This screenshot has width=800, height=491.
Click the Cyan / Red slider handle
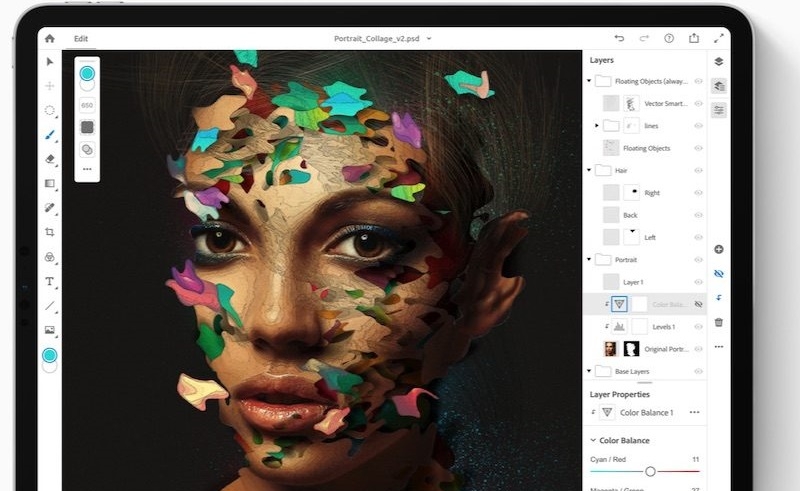(x=650, y=471)
